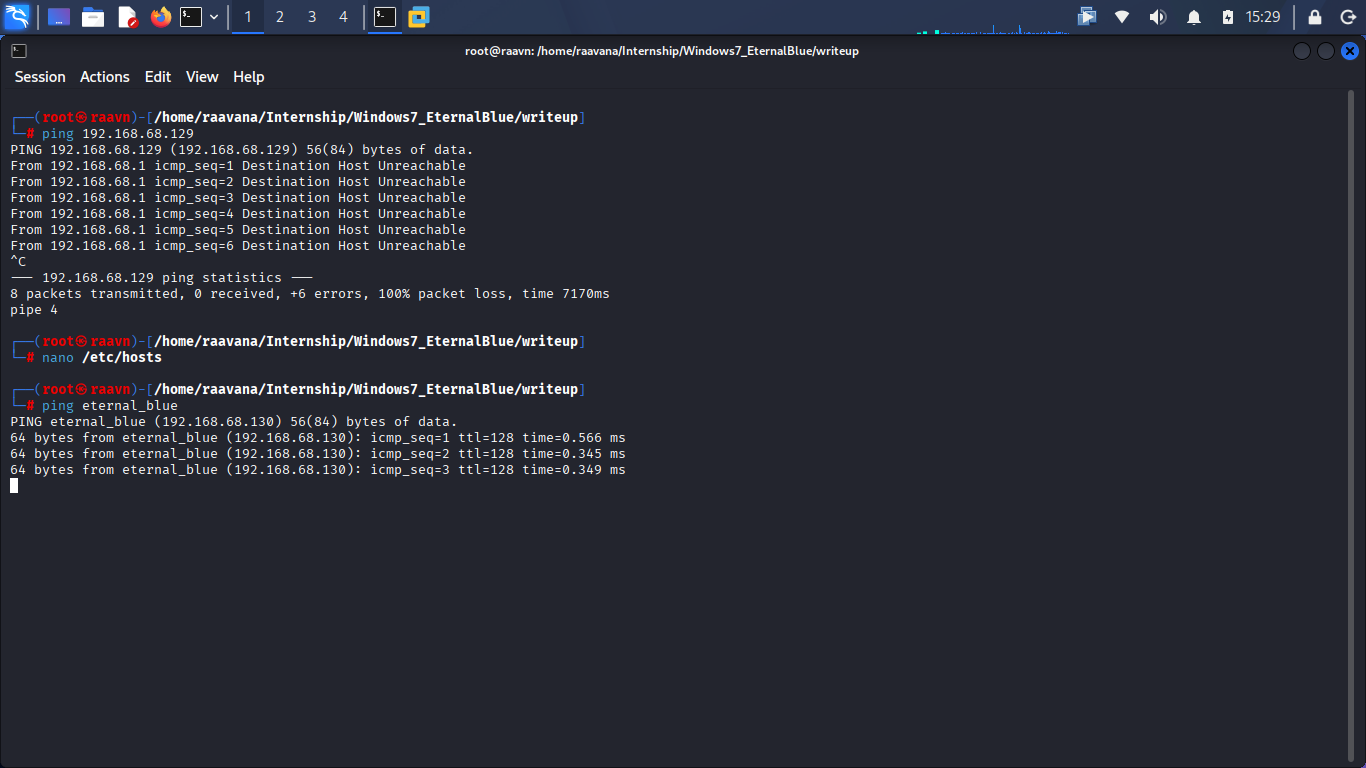The width and height of the screenshot is (1366, 768).
Task: Click 'nano /etc/hosts' command text
Action: [x=102, y=358]
